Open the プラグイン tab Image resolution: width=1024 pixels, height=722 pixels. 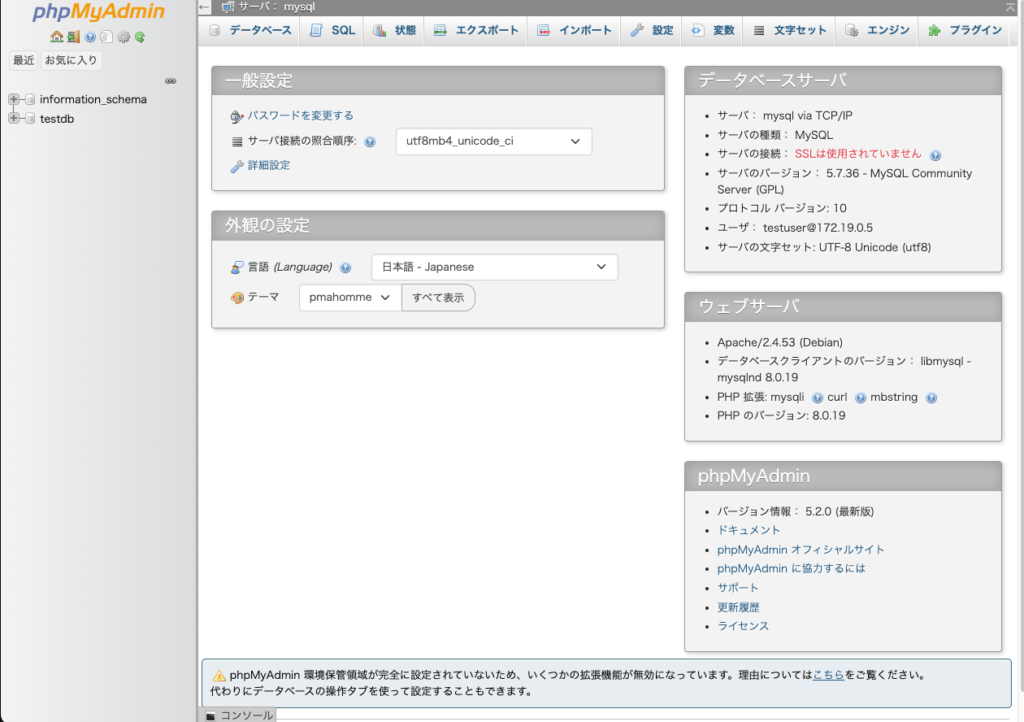click(x=965, y=30)
